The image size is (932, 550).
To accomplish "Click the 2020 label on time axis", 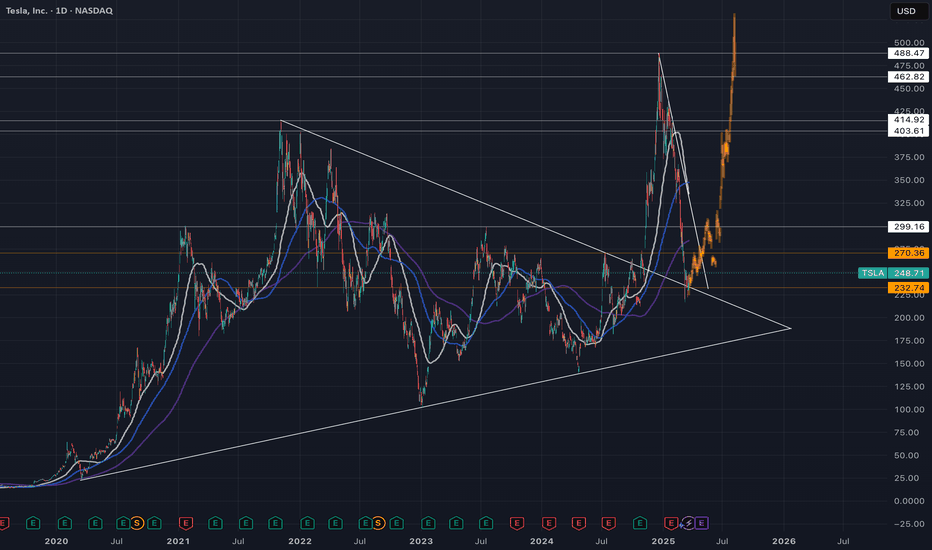I will click(x=56, y=541).
